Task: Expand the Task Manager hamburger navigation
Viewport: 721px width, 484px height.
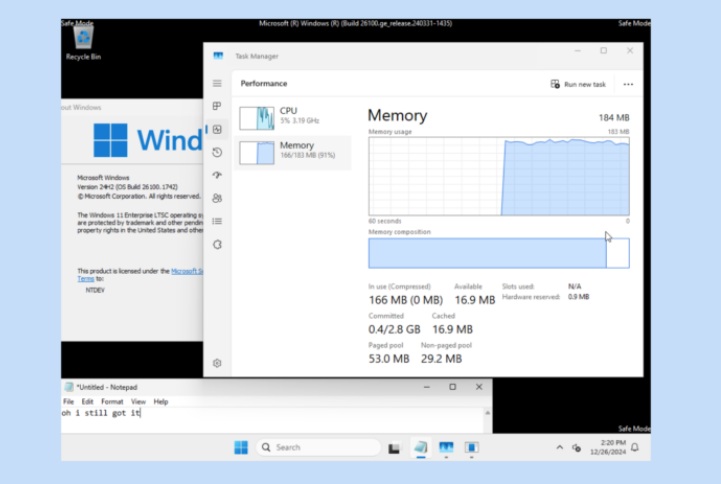Action: click(x=217, y=84)
